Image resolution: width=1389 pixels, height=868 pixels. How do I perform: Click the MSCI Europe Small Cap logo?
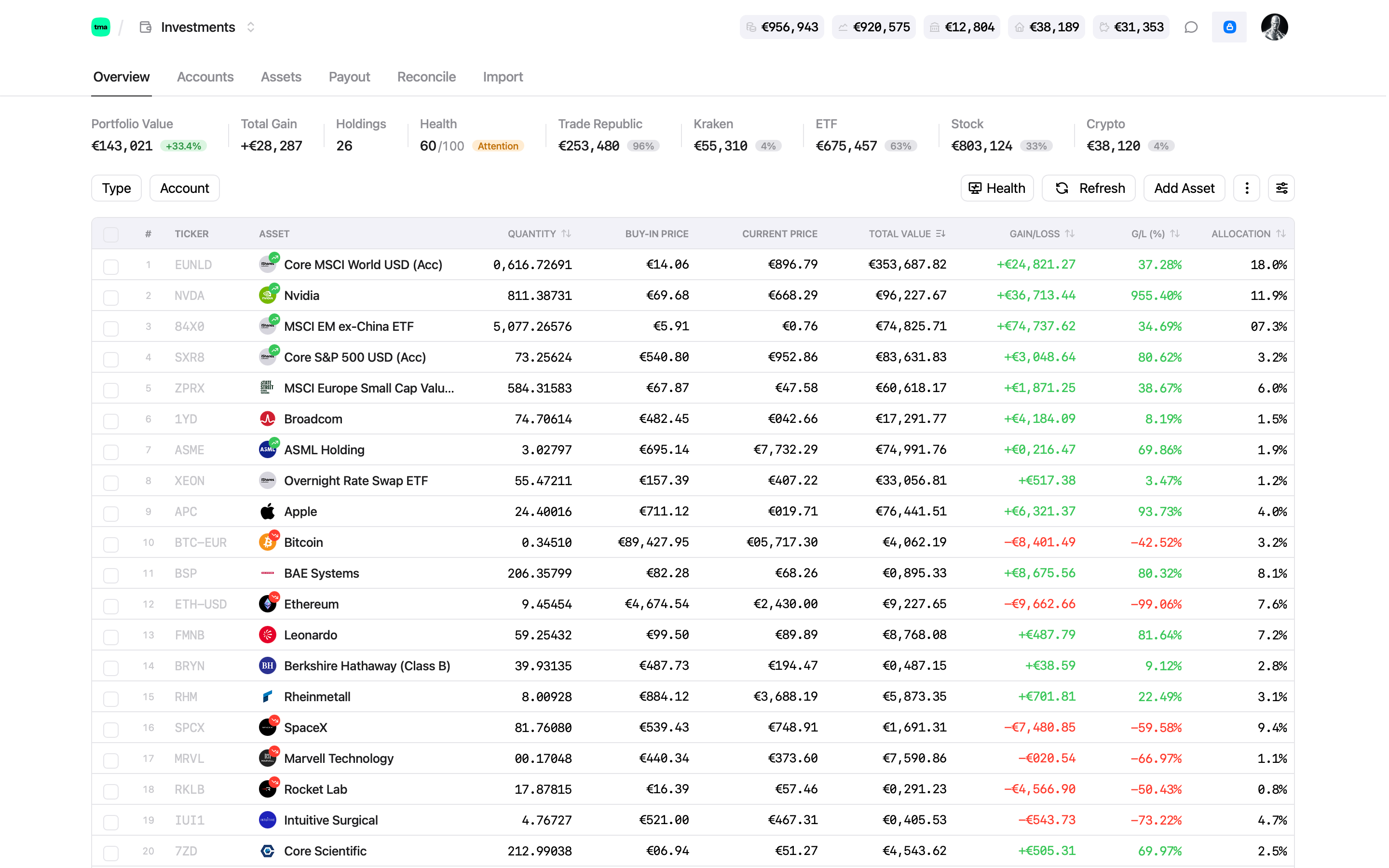(268, 388)
